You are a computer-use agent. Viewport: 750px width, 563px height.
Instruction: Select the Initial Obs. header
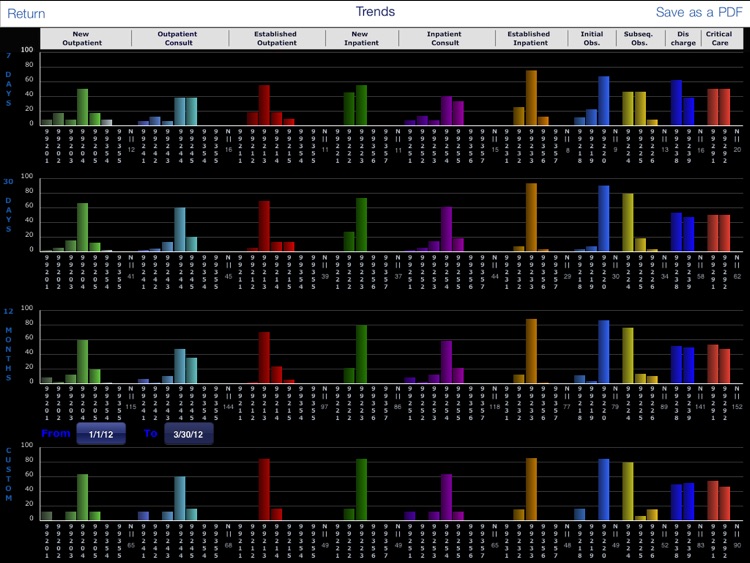(592, 38)
